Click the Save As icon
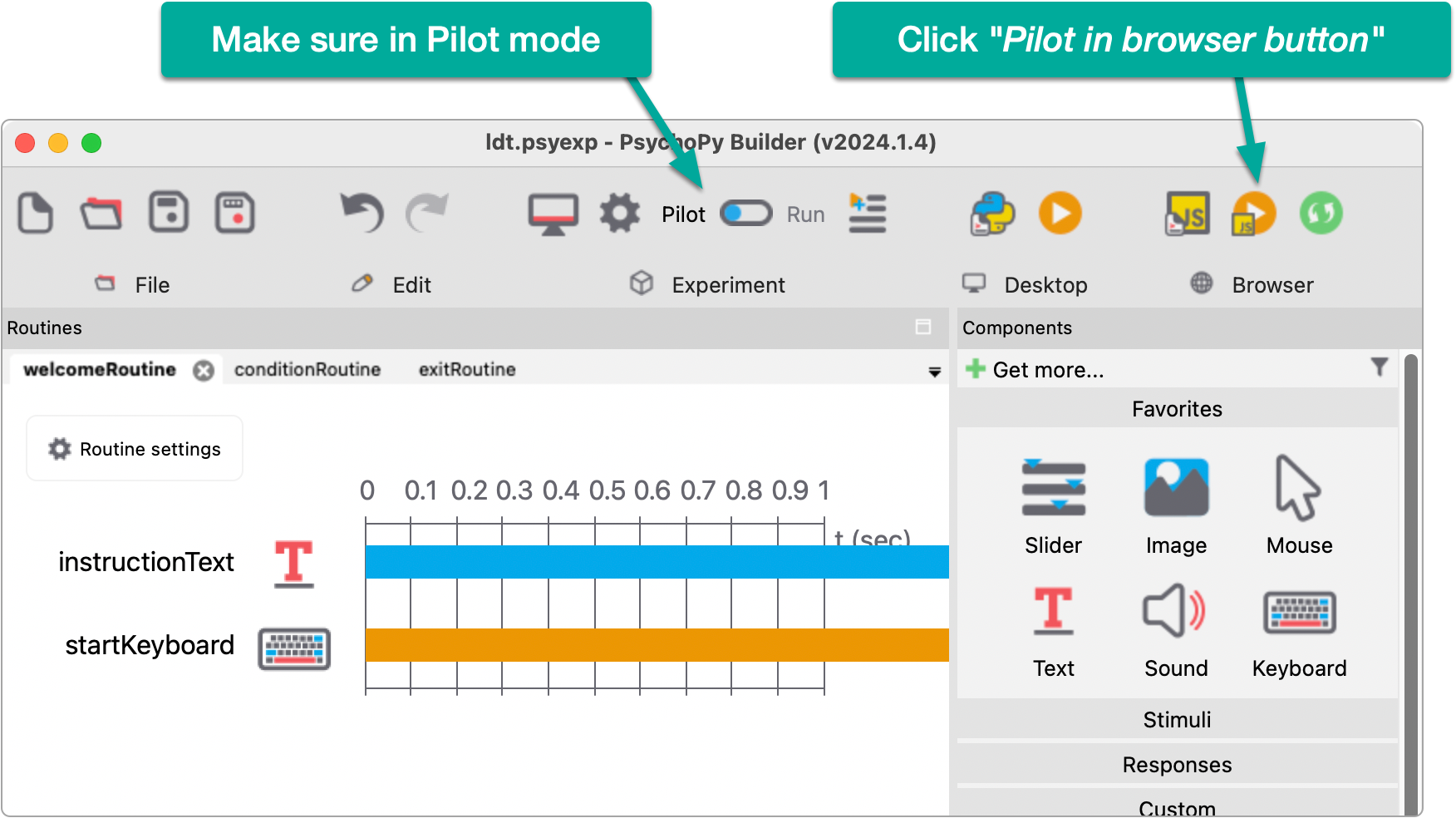 click(235, 213)
